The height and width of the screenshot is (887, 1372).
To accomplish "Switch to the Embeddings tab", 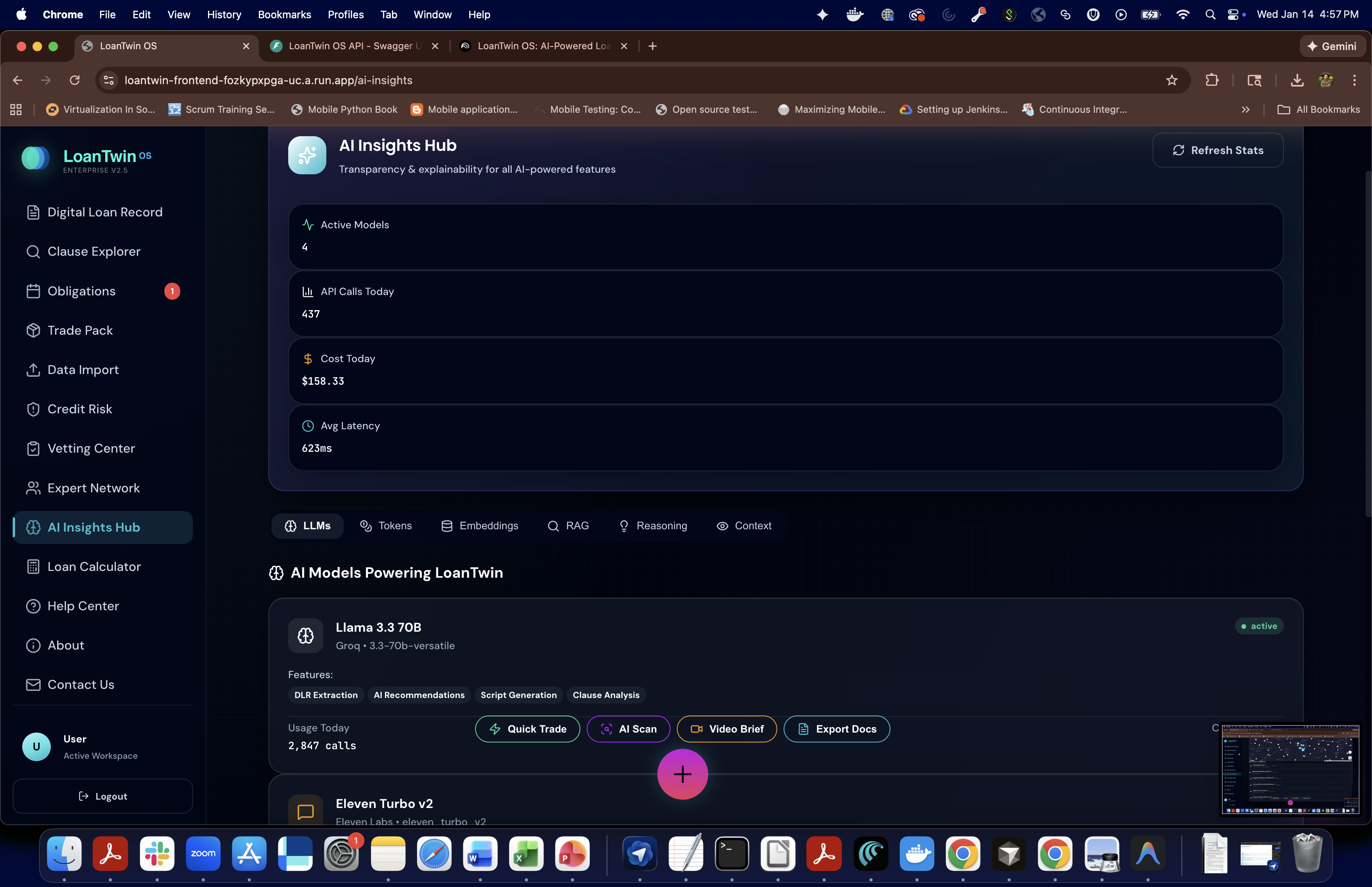I will coord(480,526).
